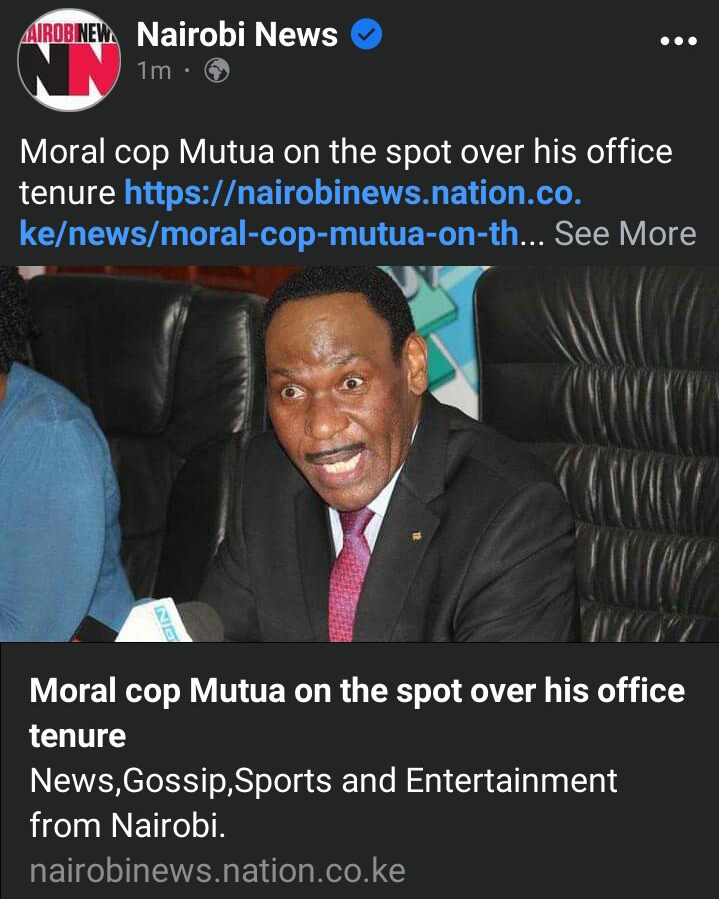The width and height of the screenshot is (719, 899).
Task: Click the grey nairobinews.nation.co.ke domain text
Action: point(218,871)
